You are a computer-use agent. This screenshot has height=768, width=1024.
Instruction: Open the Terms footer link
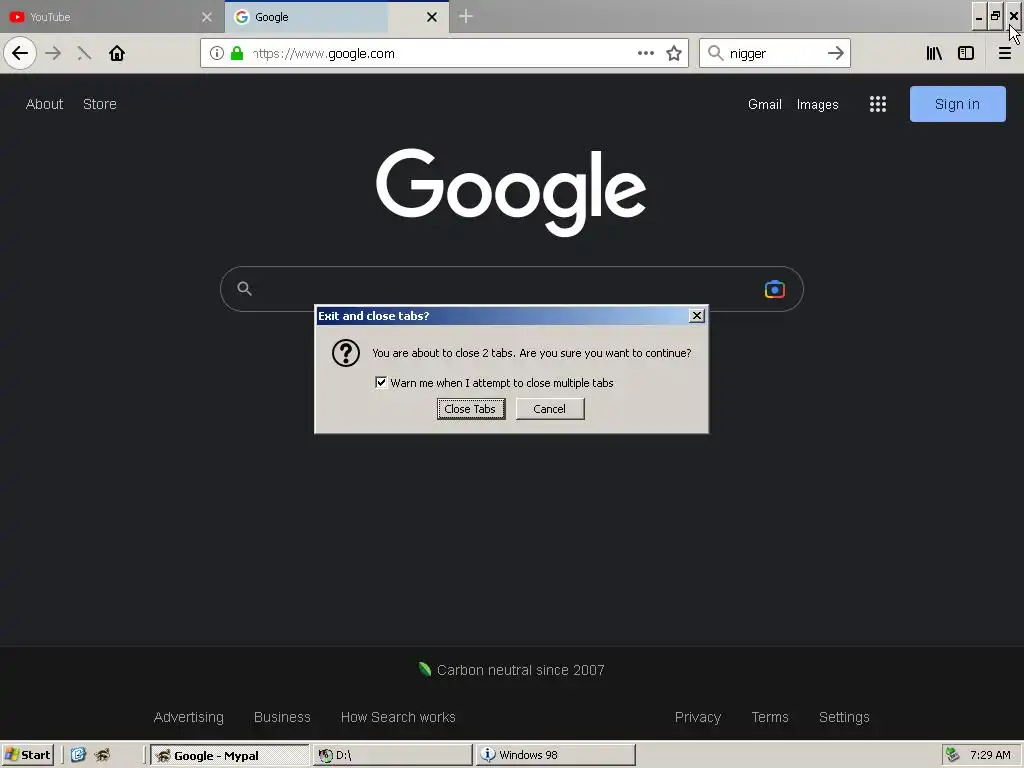click(x=770, y=717)
